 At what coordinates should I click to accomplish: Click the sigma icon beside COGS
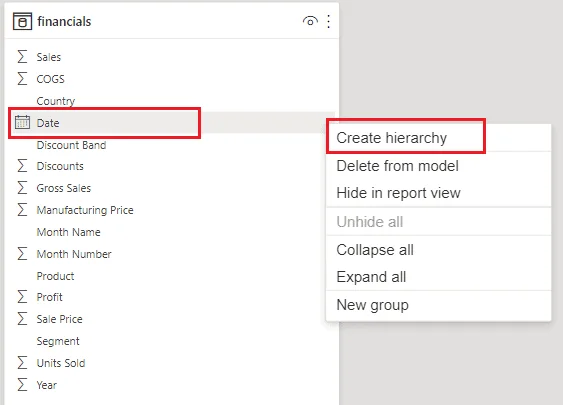(x=22, y=79)
